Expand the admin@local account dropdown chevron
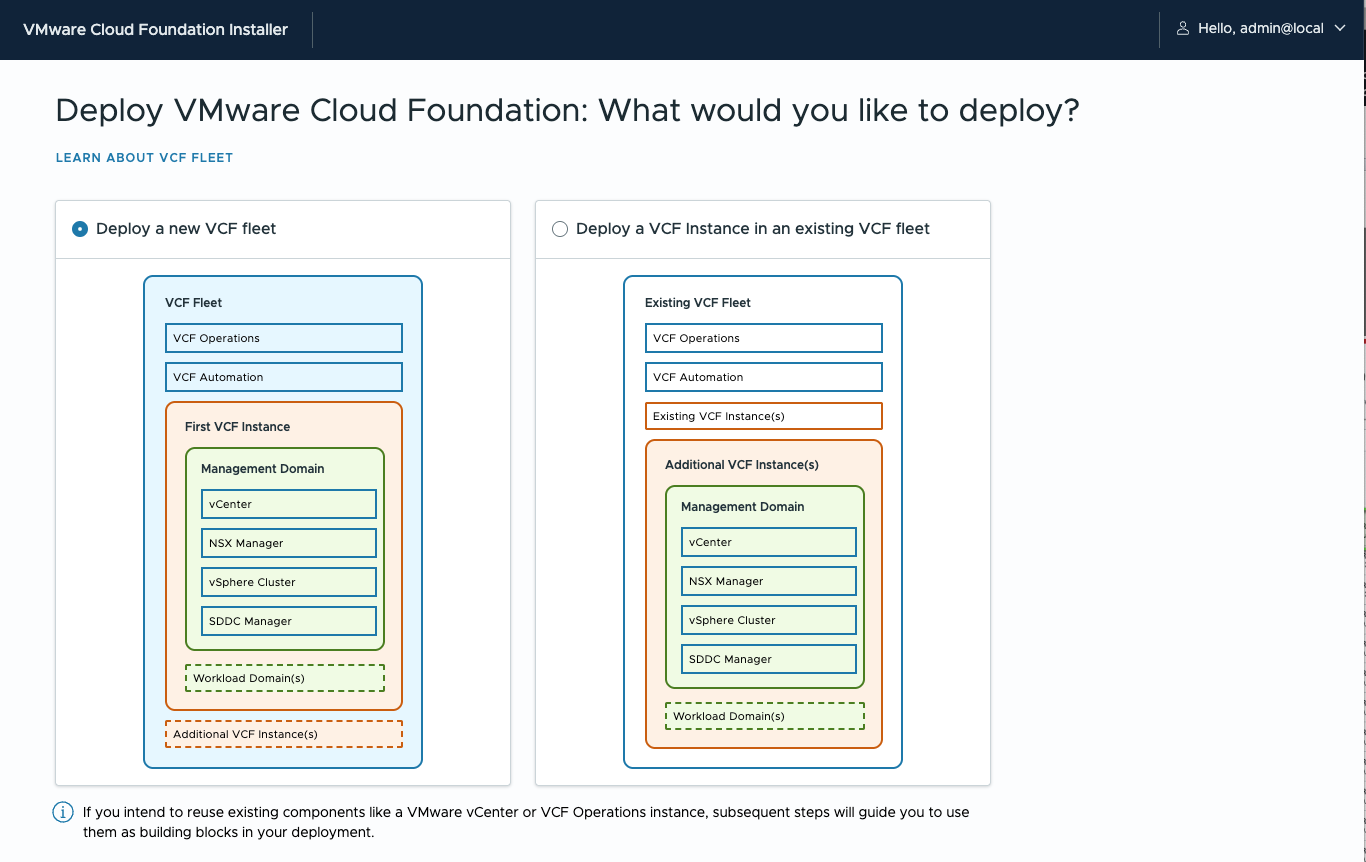This screenshot has height=862, width=1366. coord(1341,29)
